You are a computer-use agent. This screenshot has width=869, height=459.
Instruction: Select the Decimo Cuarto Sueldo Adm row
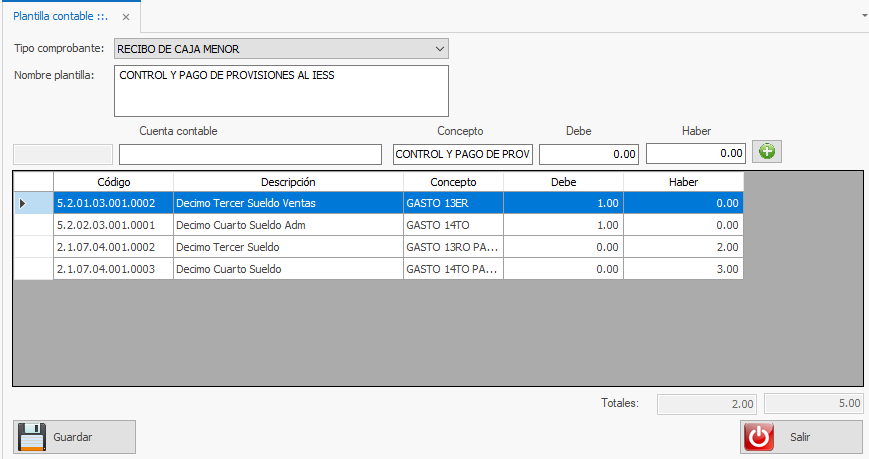click(x=288, y=225)
